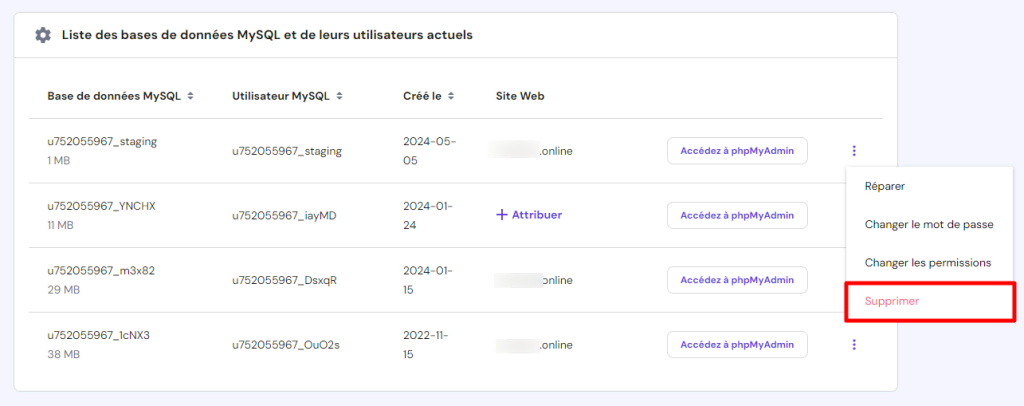Open phpMyAdmin for the u752055967_1cNX3 database
This screenshot has width=1024, height=406.
coord(737,344)
